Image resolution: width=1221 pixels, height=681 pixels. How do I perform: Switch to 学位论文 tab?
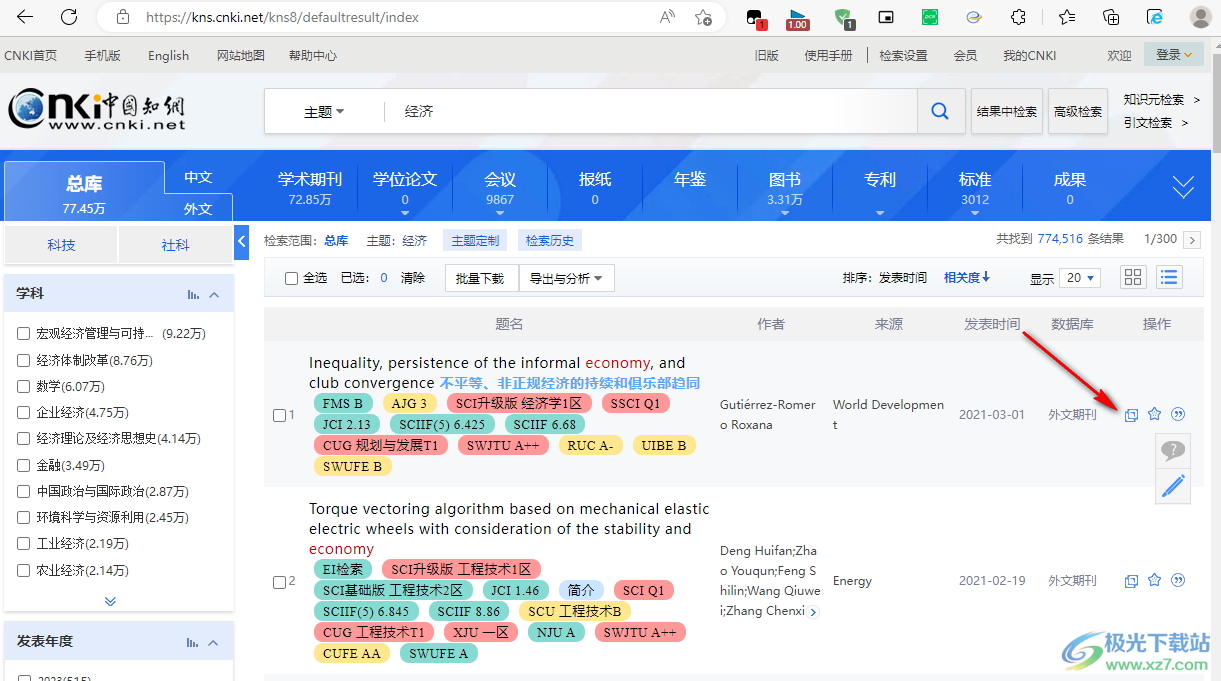coord(405,187)
